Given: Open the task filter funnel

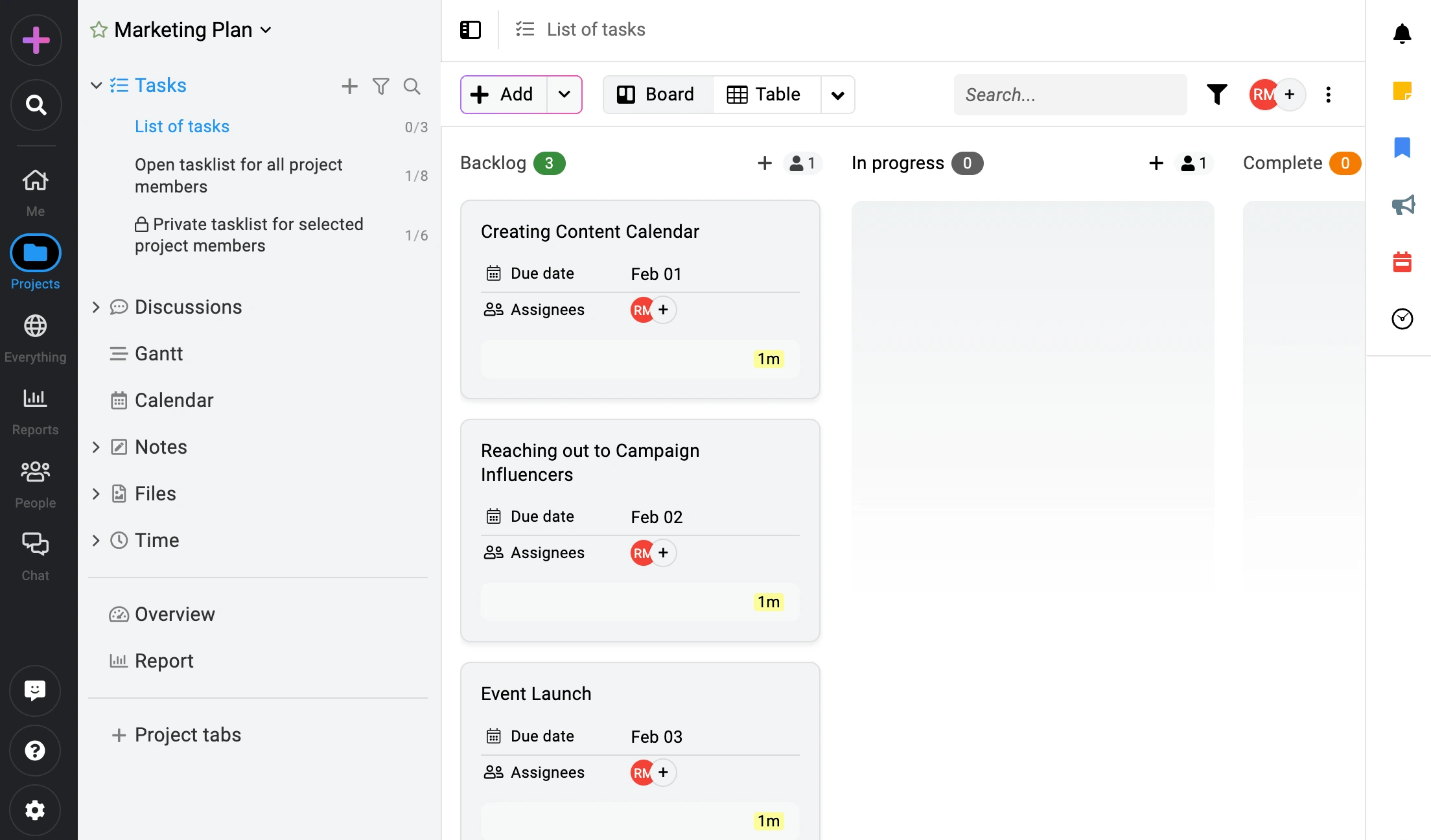Looking at the screenshot, I should click(x=1217, y=95).
